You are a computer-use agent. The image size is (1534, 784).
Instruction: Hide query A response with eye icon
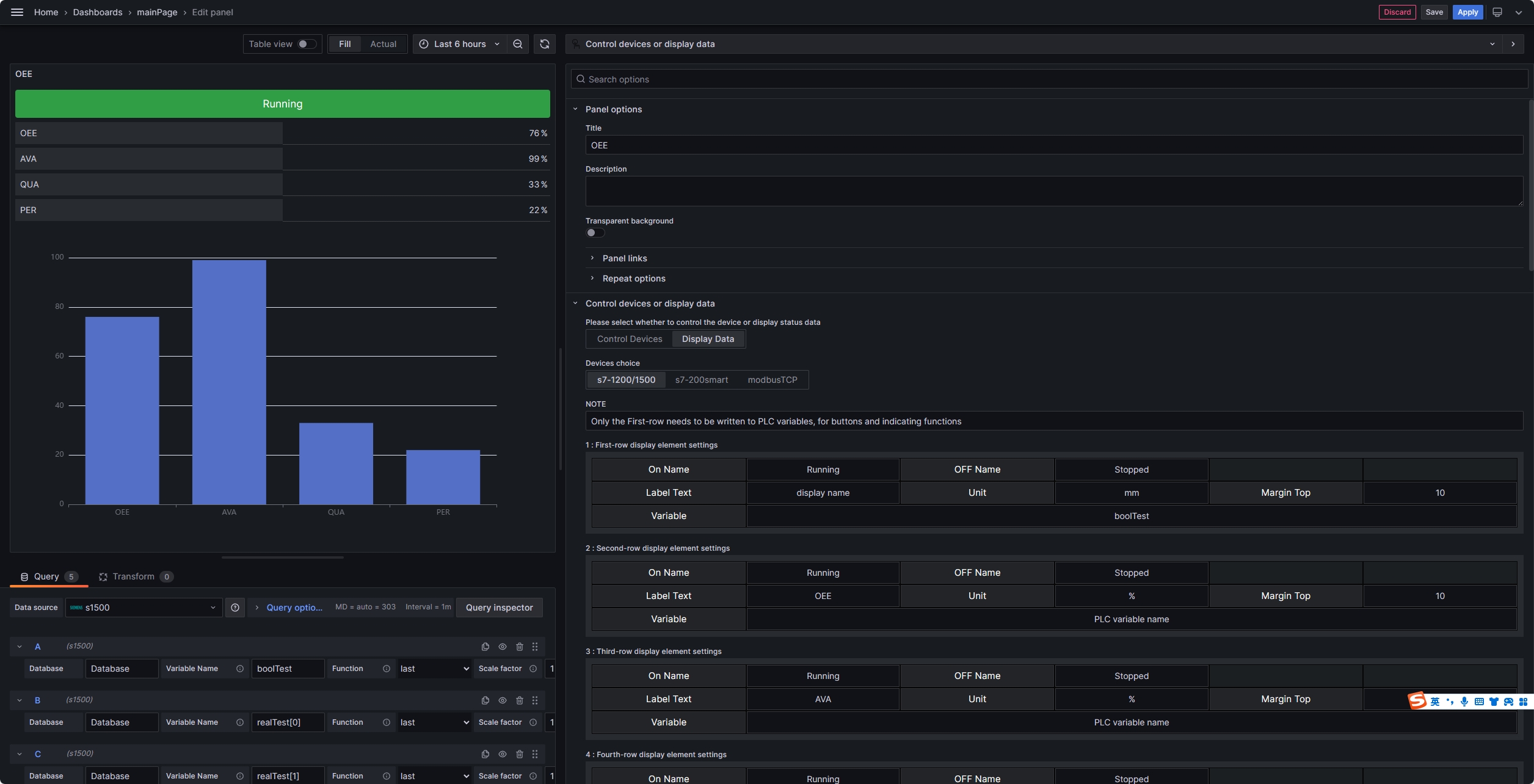[x=503, y=647]
